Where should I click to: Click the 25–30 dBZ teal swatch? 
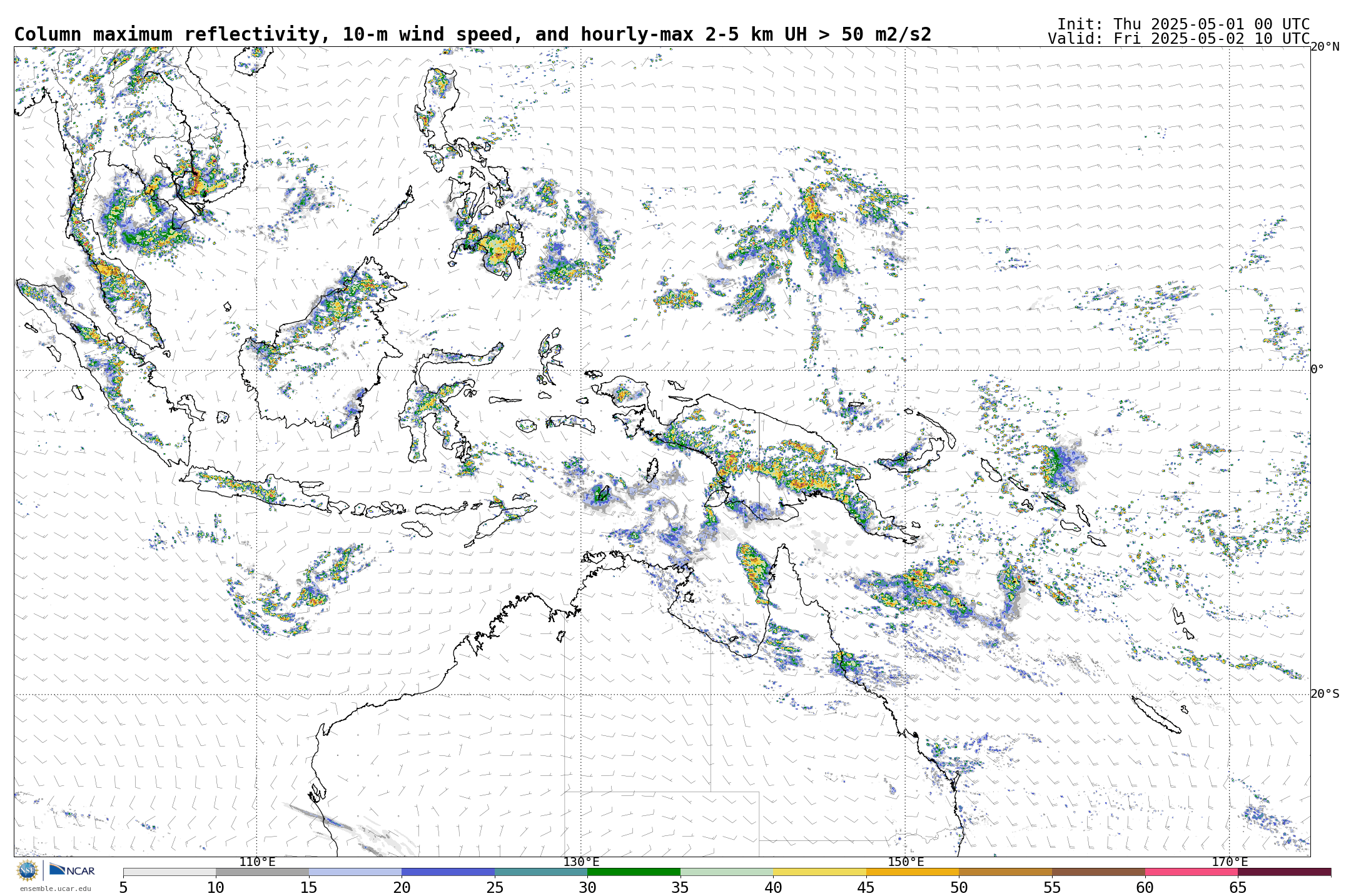point(541,872)
